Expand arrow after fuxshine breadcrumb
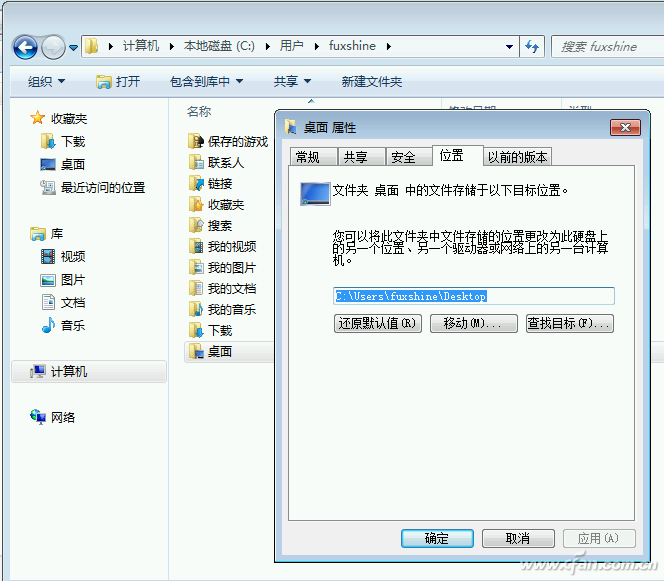Screen dimensions: 664x581 pos(388,46)
